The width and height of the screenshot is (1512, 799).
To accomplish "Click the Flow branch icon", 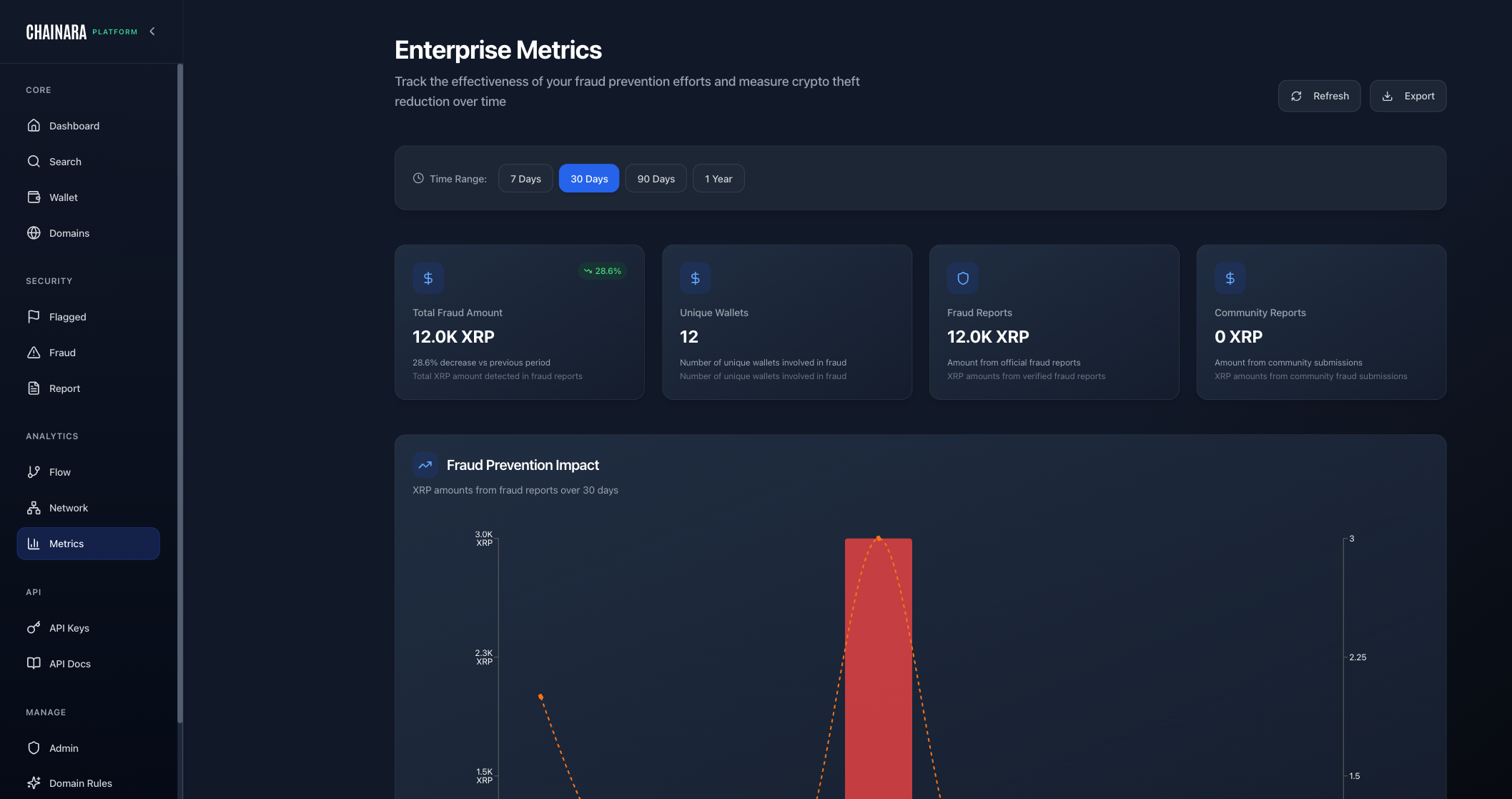I will tap(34, 471).
